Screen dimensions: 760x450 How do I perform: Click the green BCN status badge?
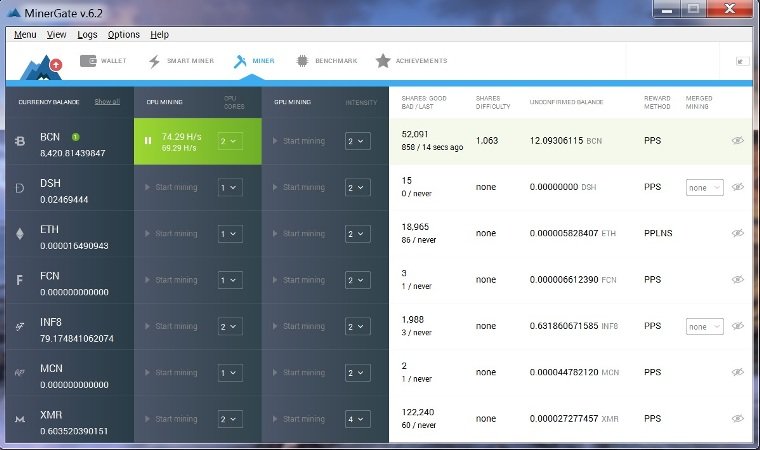(76, 136)
